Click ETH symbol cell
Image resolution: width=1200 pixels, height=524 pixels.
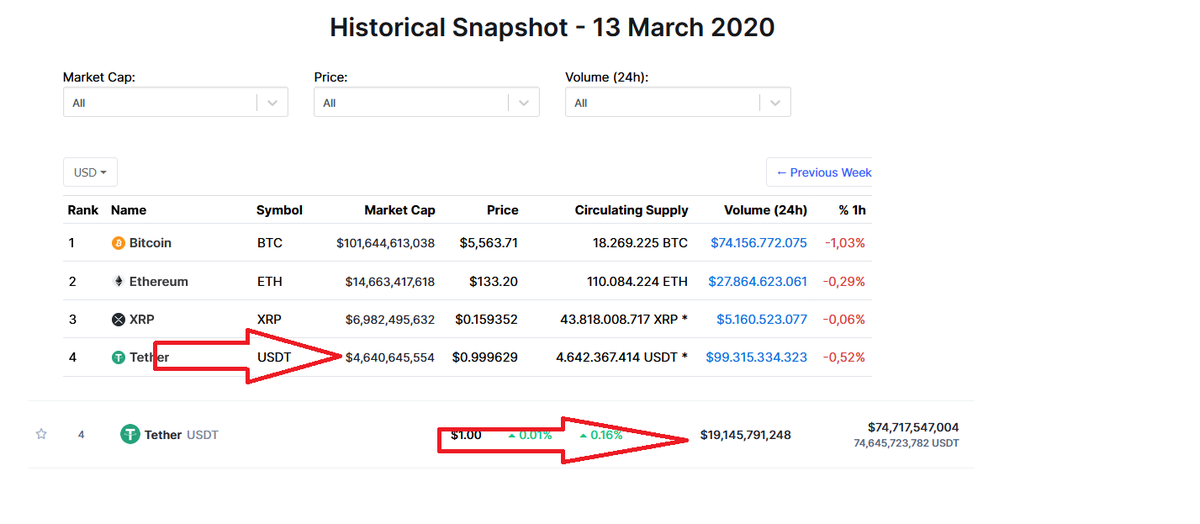click(x=270, y=281)
